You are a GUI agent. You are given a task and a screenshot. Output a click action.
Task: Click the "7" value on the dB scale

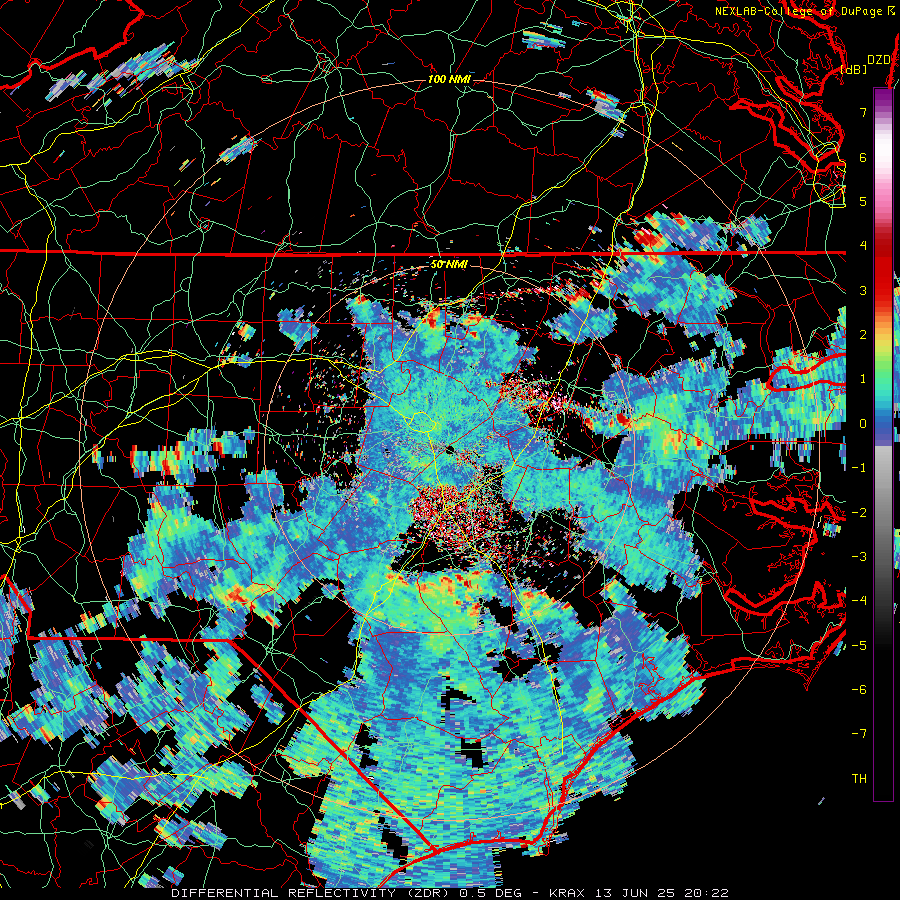click(x=863, y=112)
